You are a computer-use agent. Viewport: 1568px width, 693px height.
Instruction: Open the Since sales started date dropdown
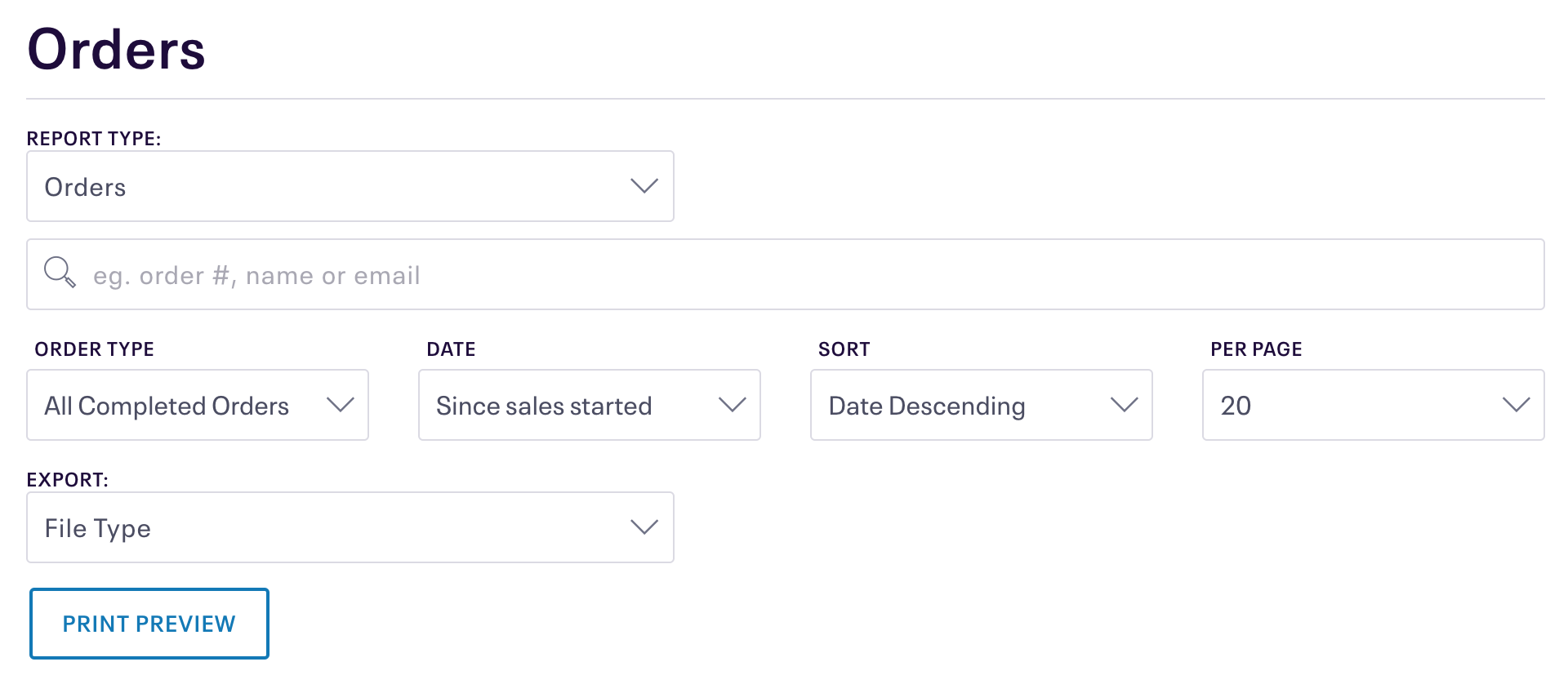click(590, 405)
